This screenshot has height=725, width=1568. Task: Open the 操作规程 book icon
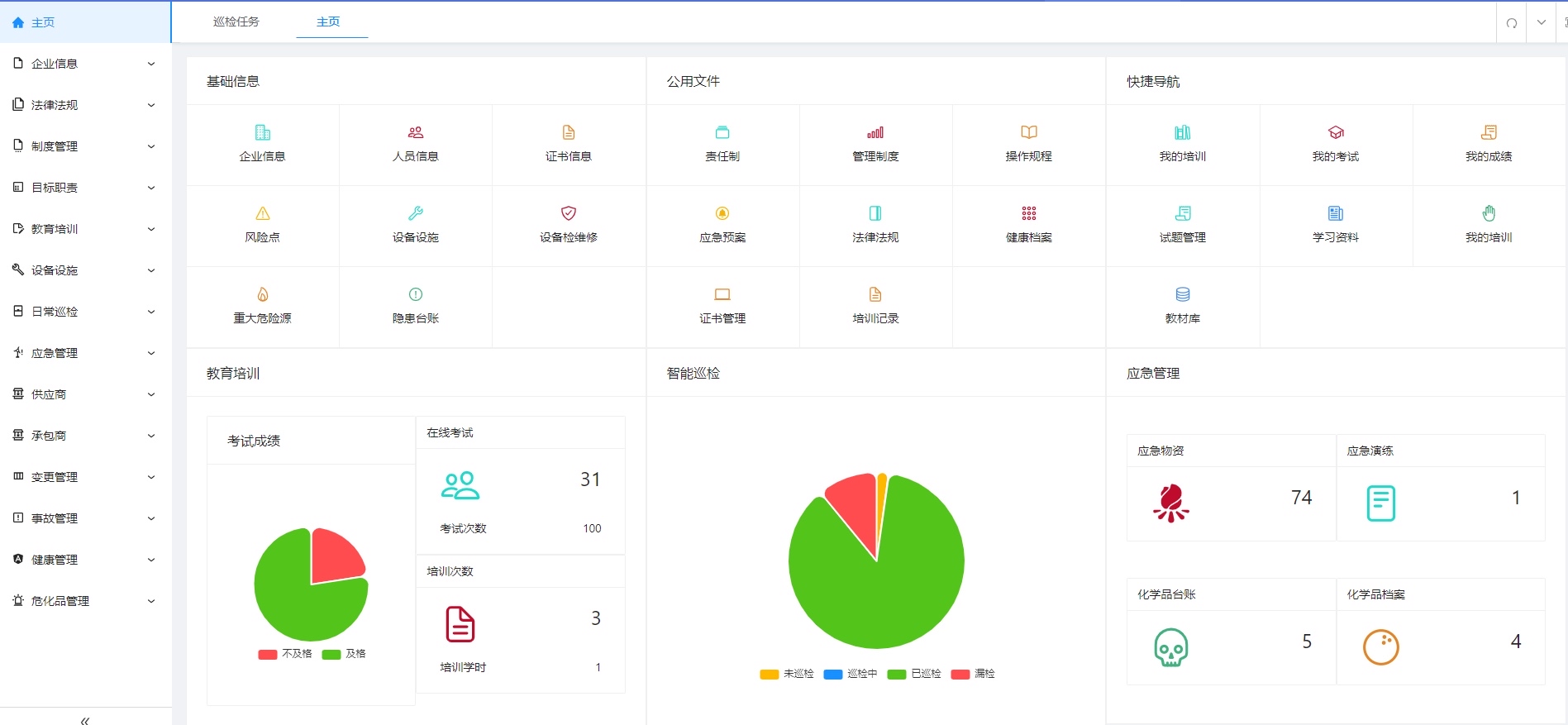coord(1029,132)
